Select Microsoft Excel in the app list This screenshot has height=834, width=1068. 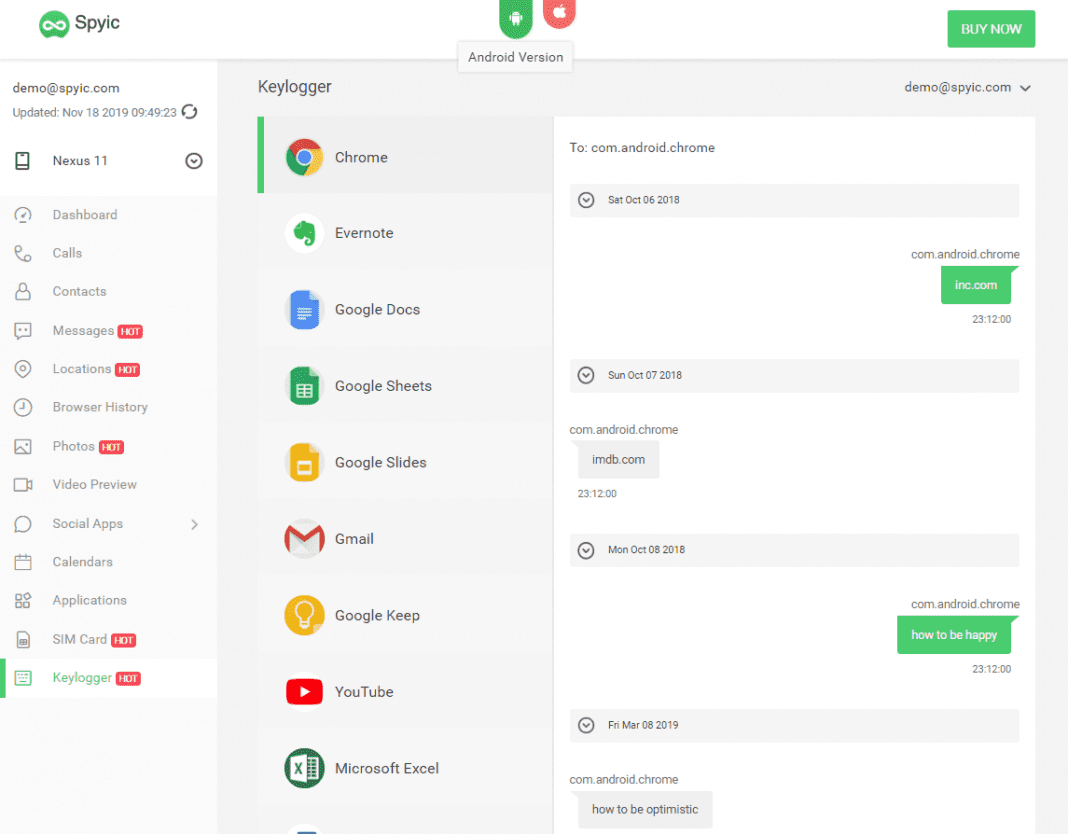[x=386, y=768]
